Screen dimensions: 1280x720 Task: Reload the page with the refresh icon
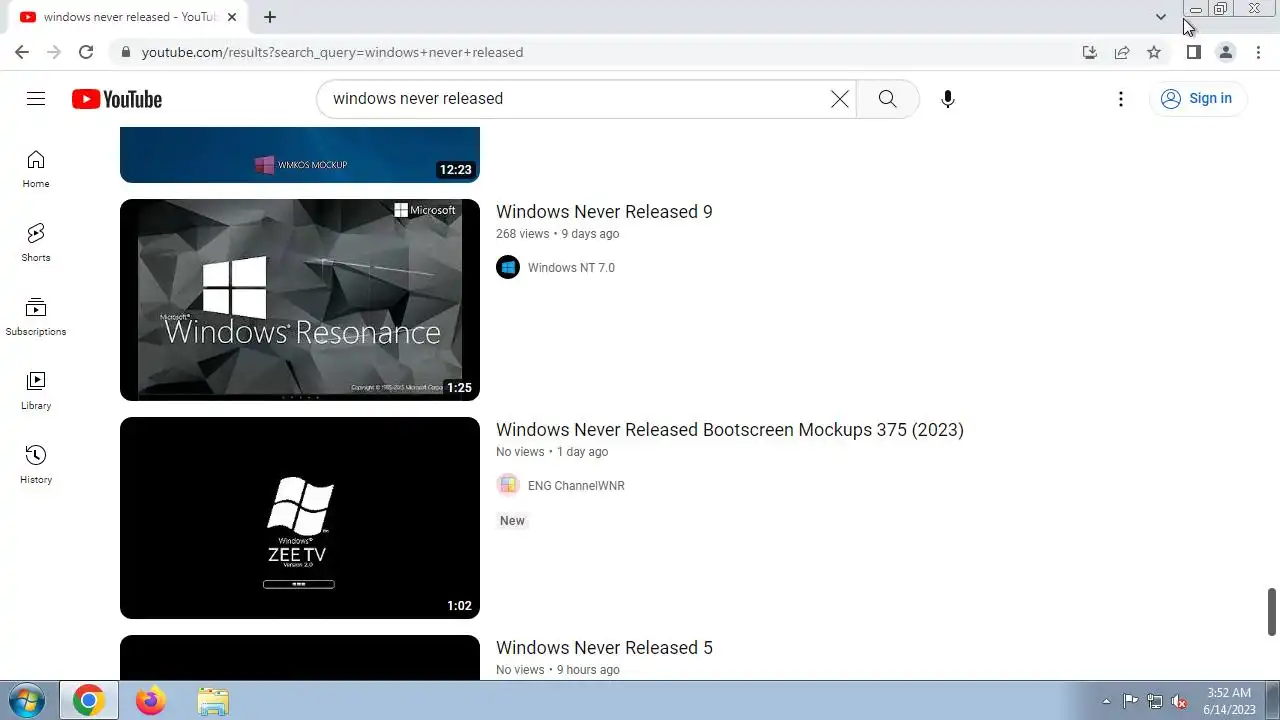[x=86, y=52]
